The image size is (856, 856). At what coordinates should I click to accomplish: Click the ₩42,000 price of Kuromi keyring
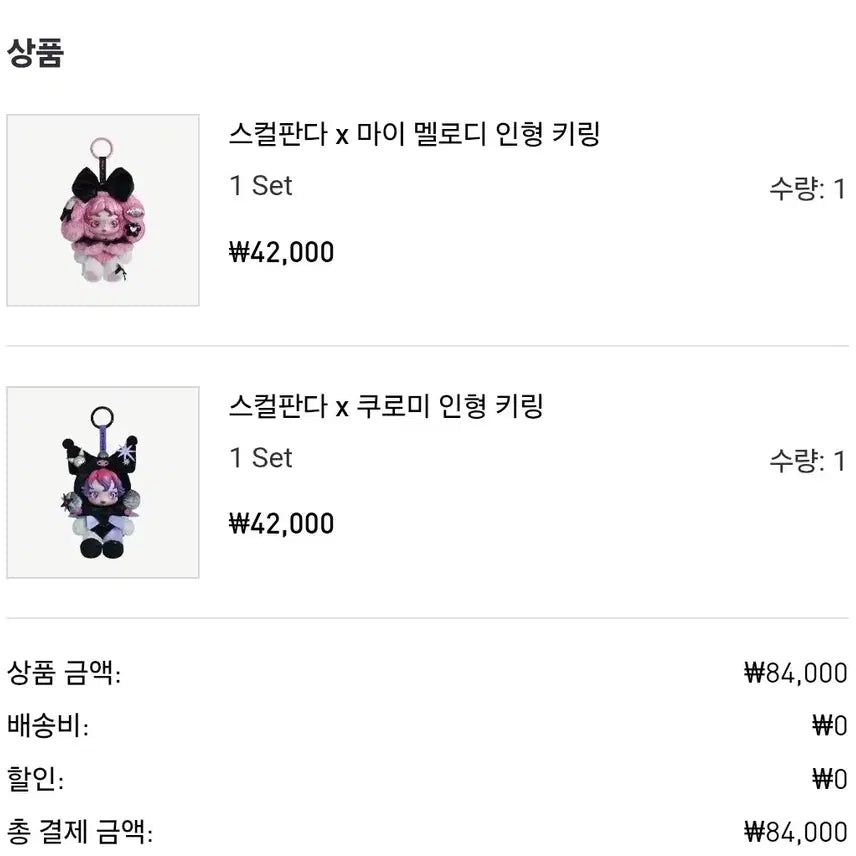click(x=282, y=524)
